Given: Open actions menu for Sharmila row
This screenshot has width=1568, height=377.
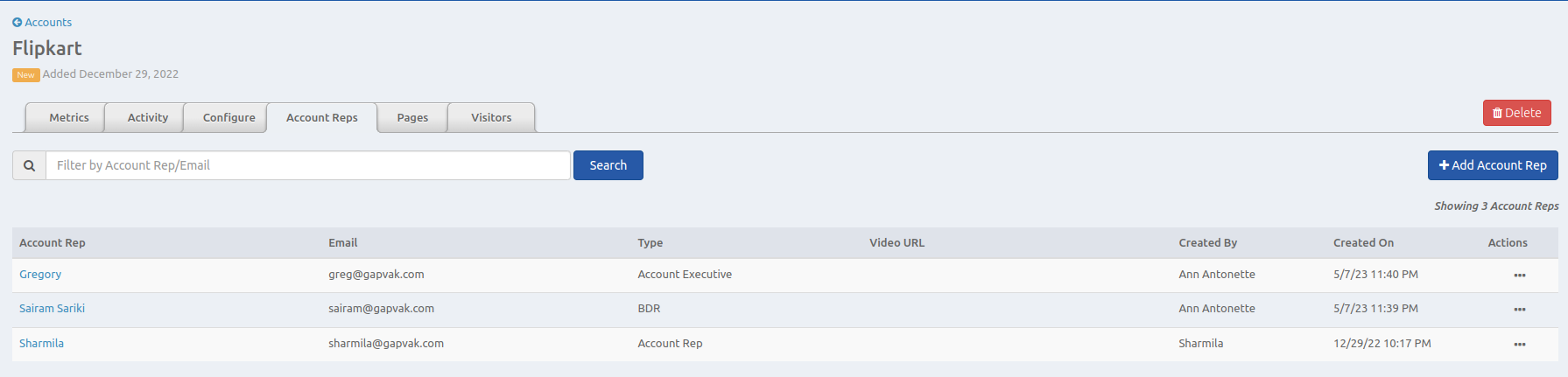Looking at the screenshot, I should 1520,345.
